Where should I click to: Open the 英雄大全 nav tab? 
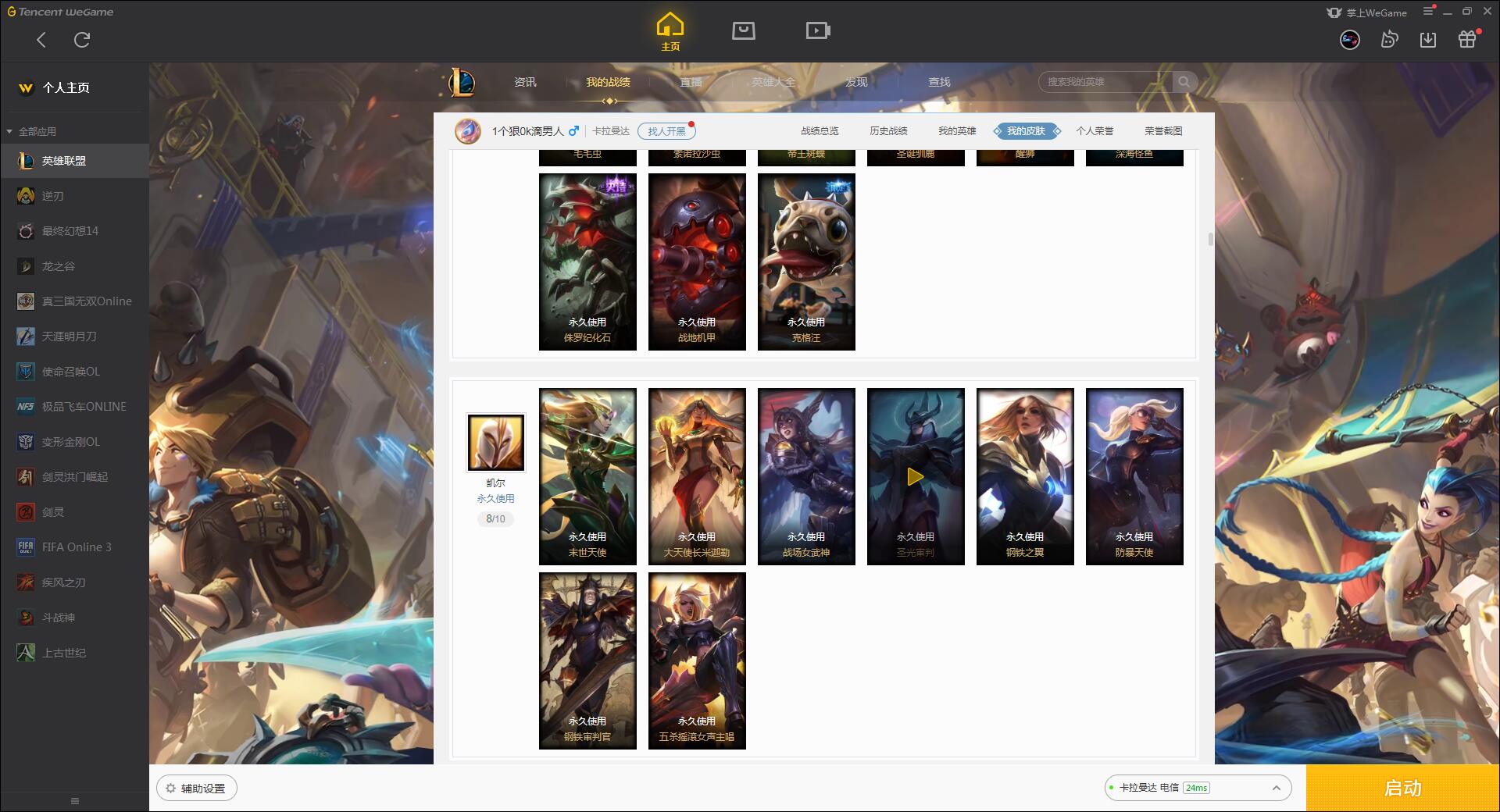(773, 82)
